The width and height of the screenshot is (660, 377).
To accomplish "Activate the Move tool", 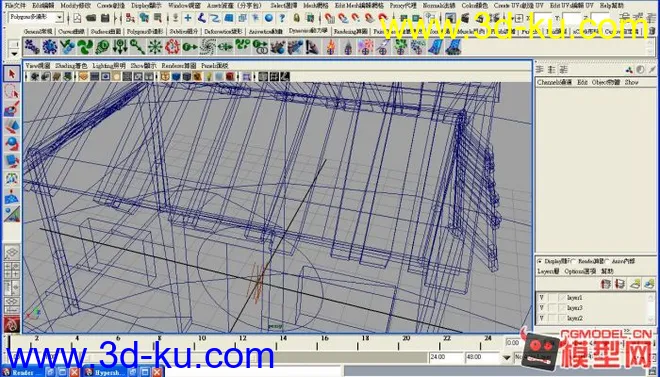I will point(11,126).
